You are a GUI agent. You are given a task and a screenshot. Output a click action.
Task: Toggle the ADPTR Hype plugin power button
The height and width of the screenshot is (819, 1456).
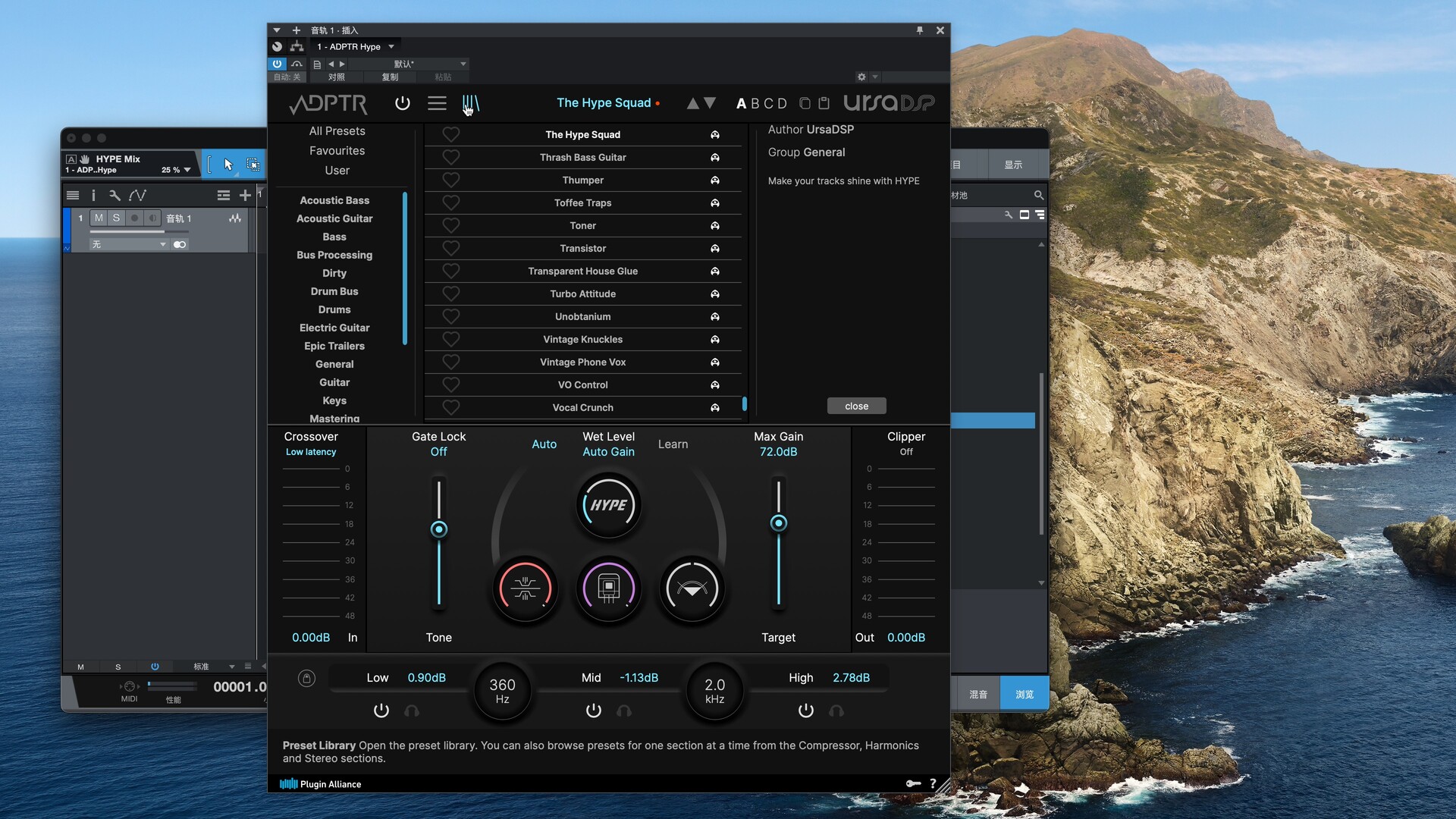(403, 103)
